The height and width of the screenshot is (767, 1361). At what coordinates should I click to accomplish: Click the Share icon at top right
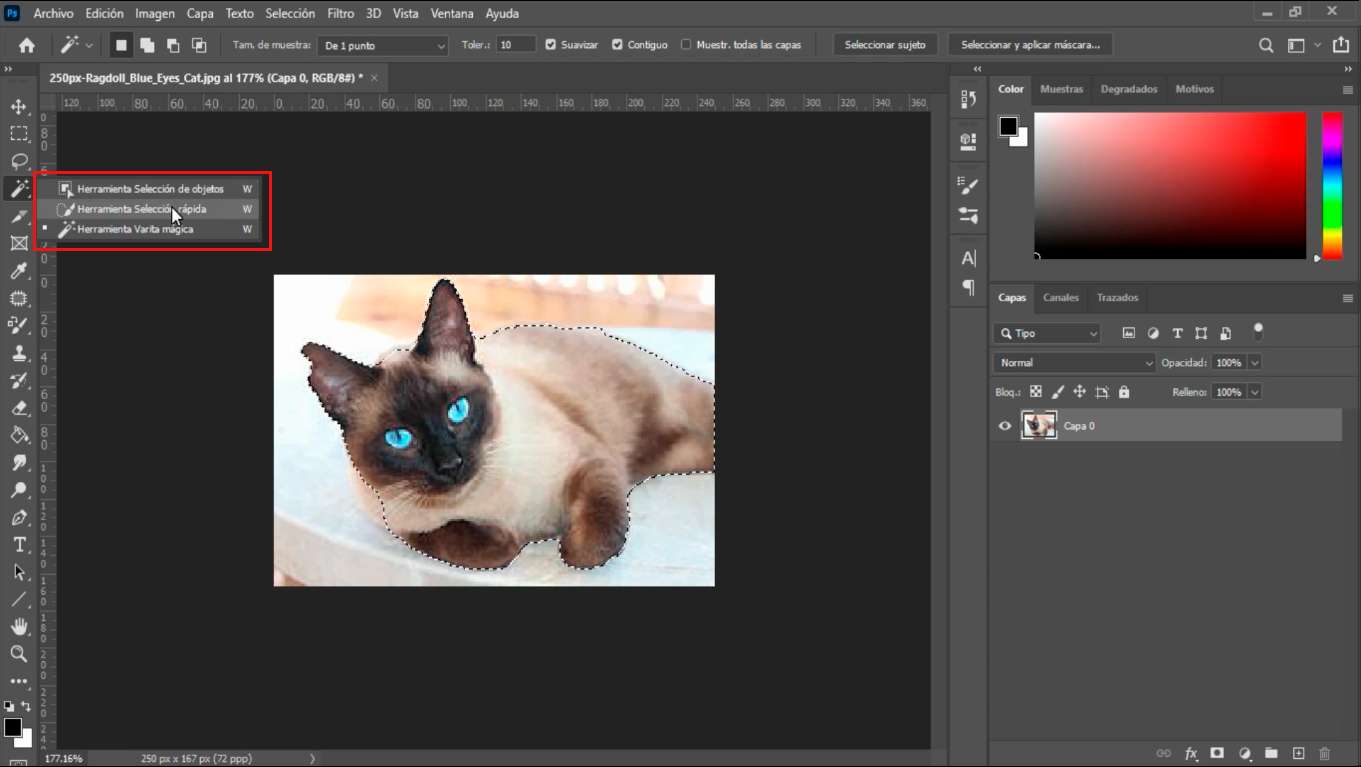pos(1341,45)
